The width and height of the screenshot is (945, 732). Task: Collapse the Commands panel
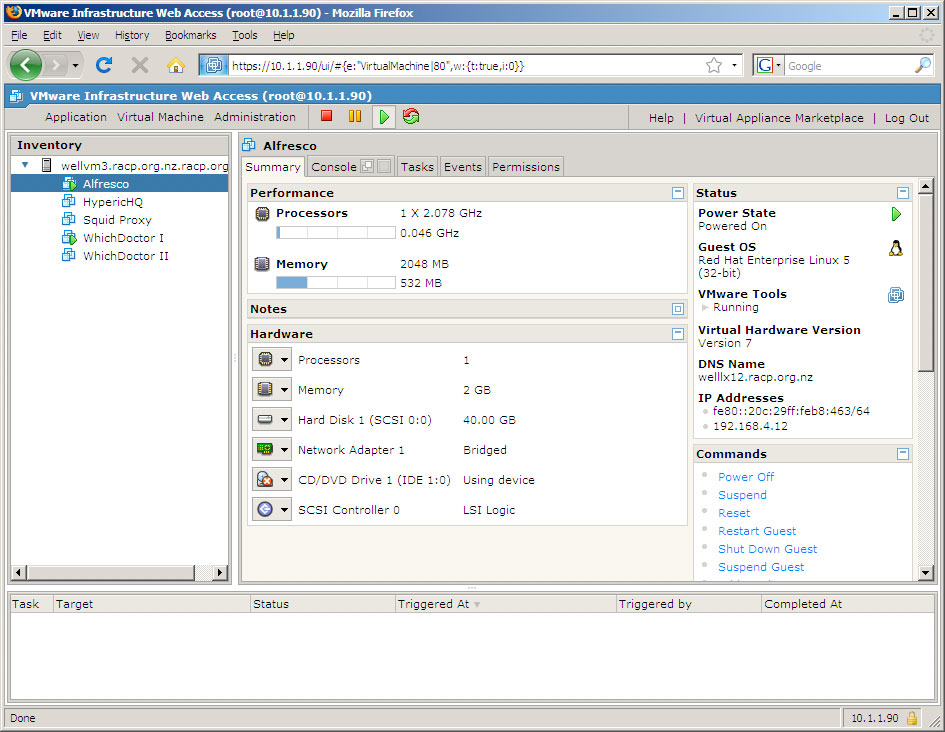(x=903, y=454)
